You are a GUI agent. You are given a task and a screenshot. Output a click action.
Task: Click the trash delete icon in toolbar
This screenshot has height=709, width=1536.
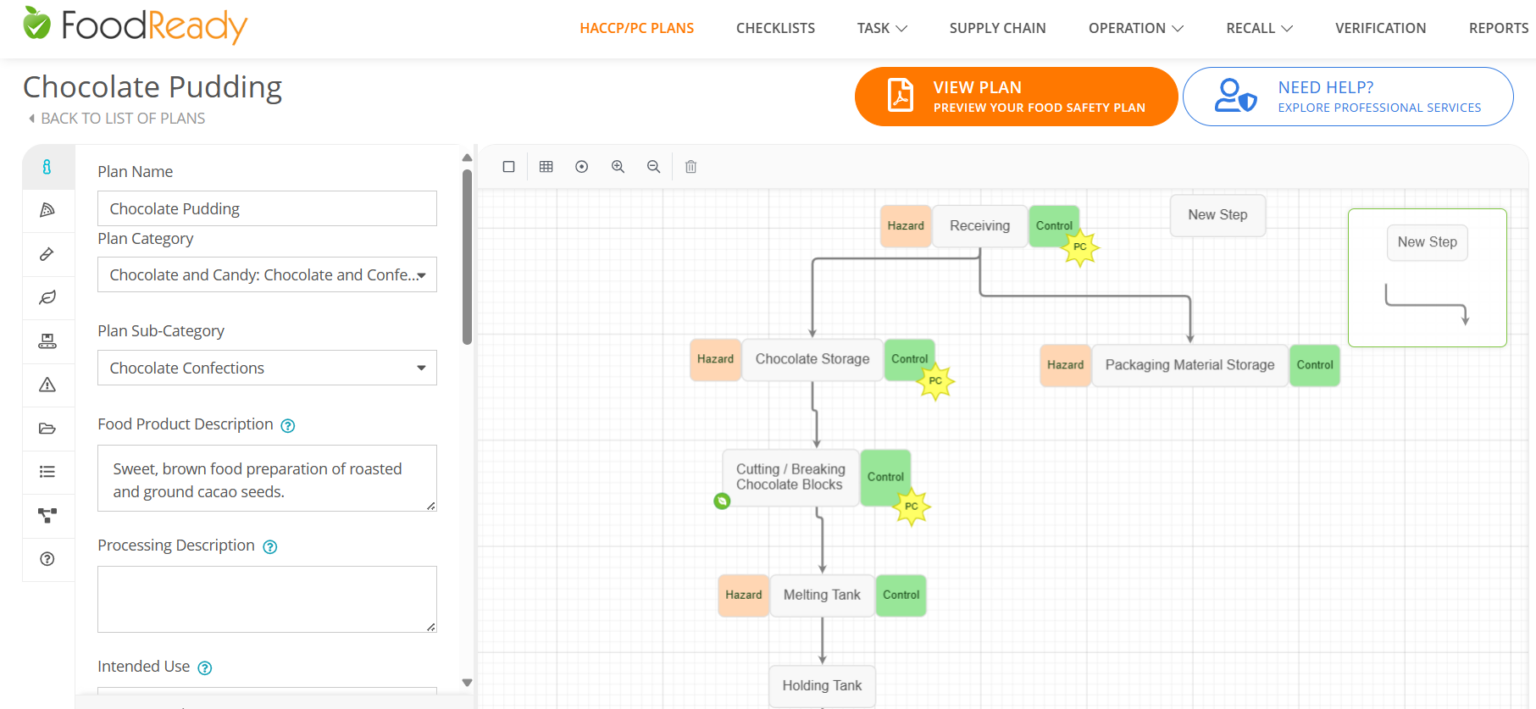[691, 167]
